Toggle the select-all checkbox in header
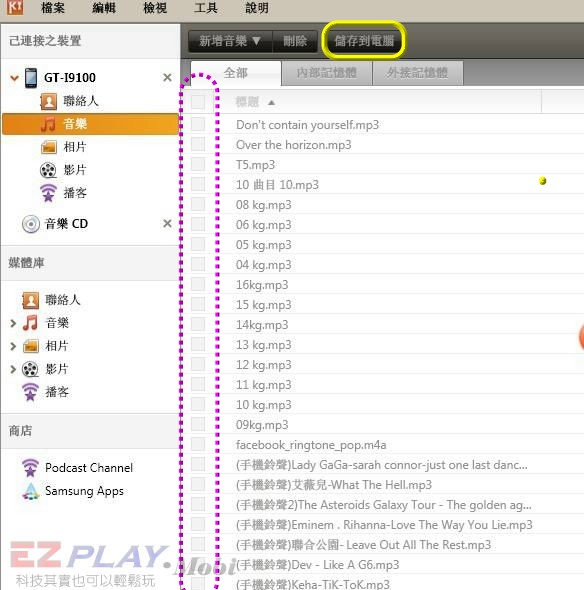This screenshot has height=590, width=584. click(x=198, y=102)
